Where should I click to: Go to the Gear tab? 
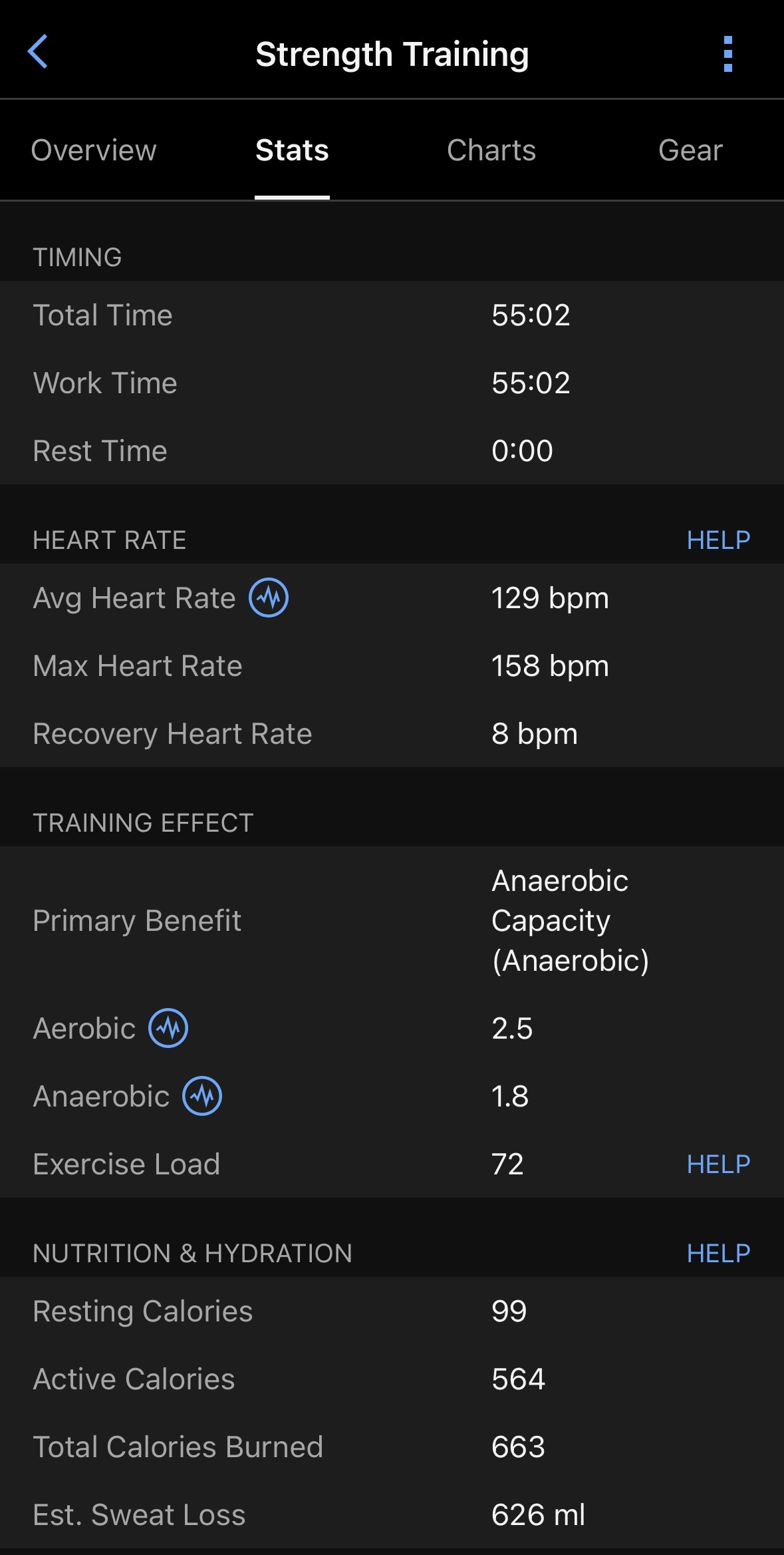tap(690, 150)
